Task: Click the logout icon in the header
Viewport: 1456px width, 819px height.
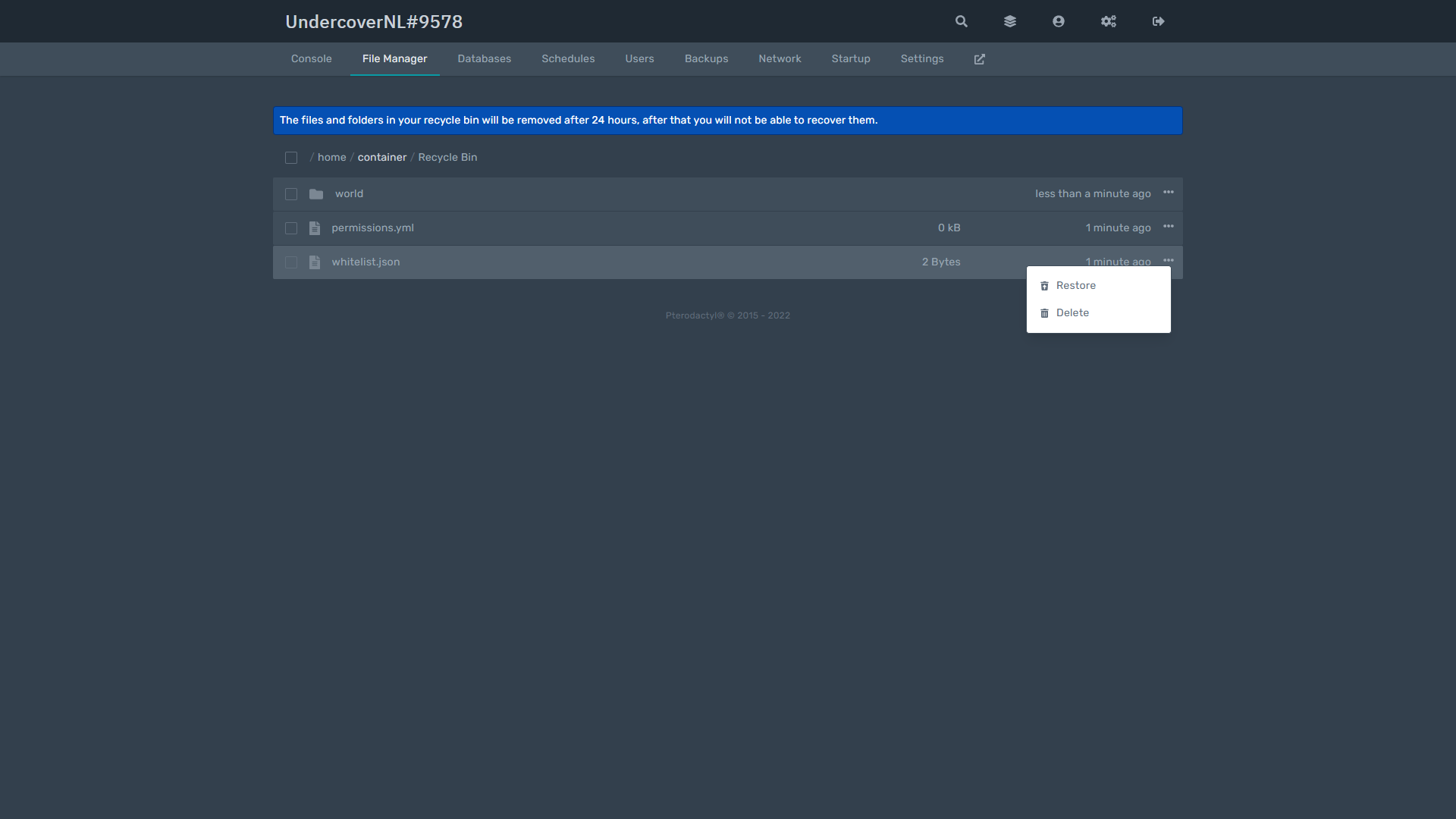Action: coord(1159,21)
